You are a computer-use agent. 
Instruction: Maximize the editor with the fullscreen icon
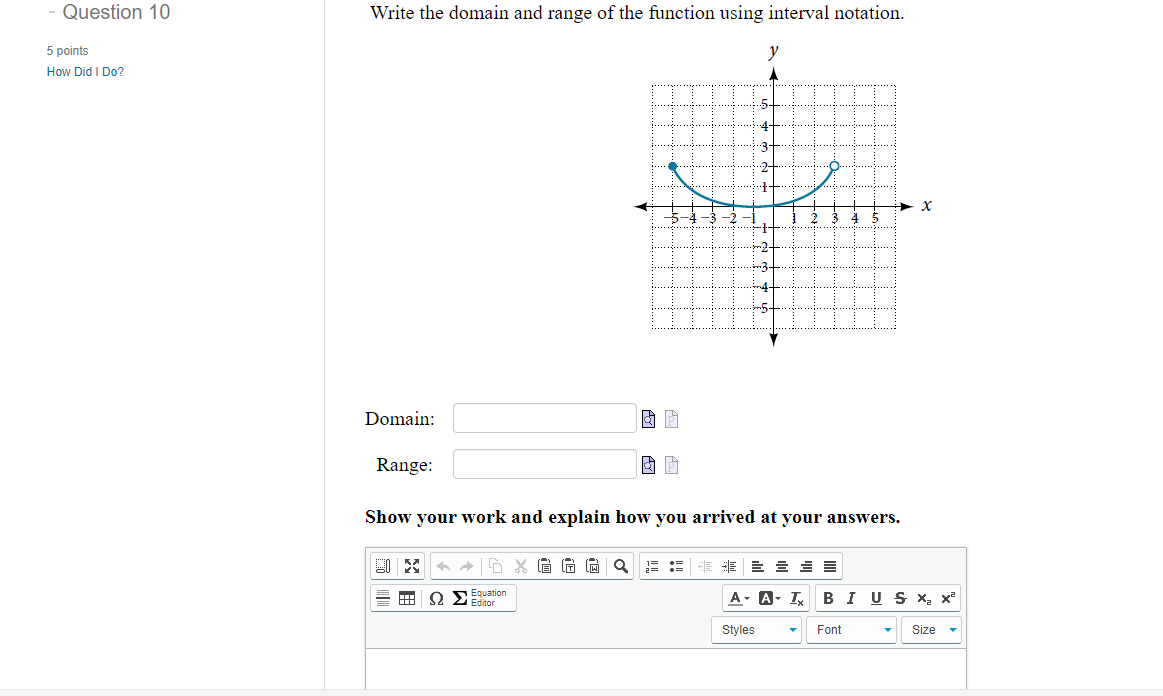point(412,566)
